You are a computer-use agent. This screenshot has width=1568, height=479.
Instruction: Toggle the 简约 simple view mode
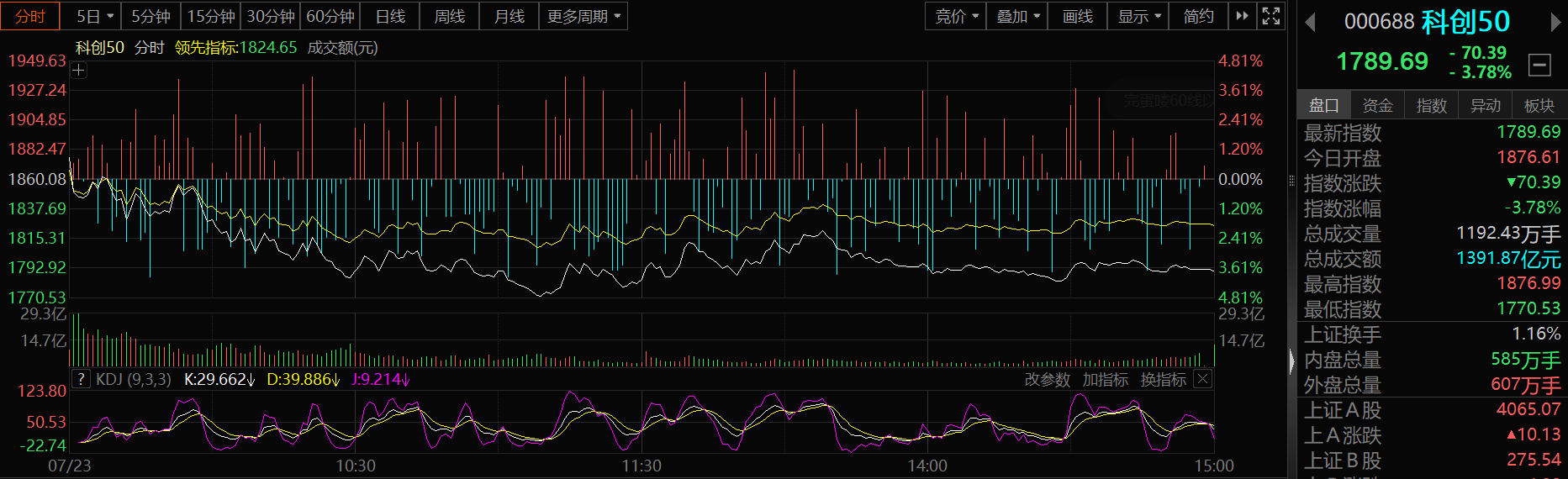[x=1198, y=16]
